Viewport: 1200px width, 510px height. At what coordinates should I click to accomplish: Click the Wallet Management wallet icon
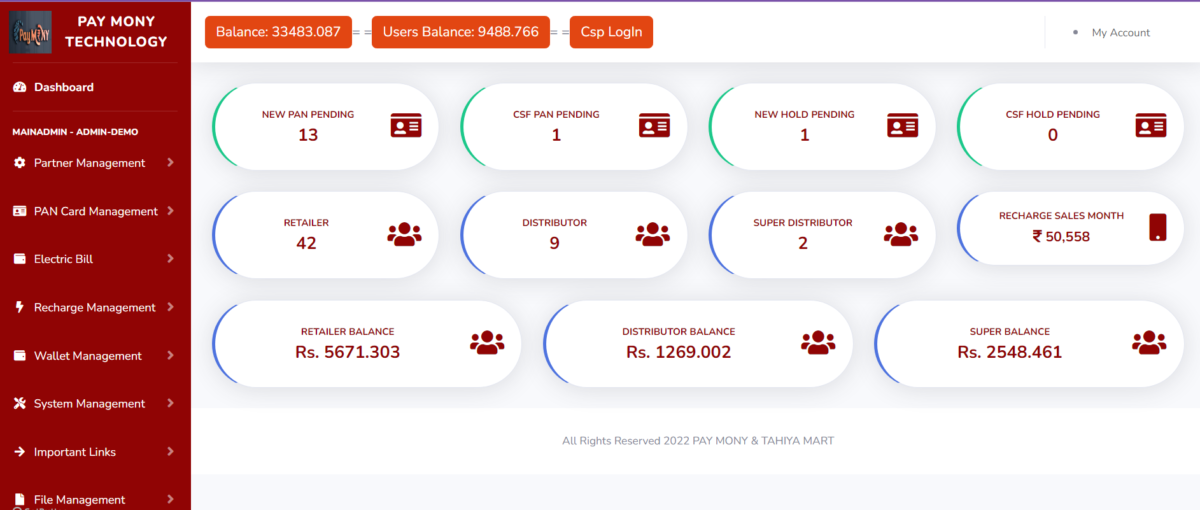(x=19, y=355)
